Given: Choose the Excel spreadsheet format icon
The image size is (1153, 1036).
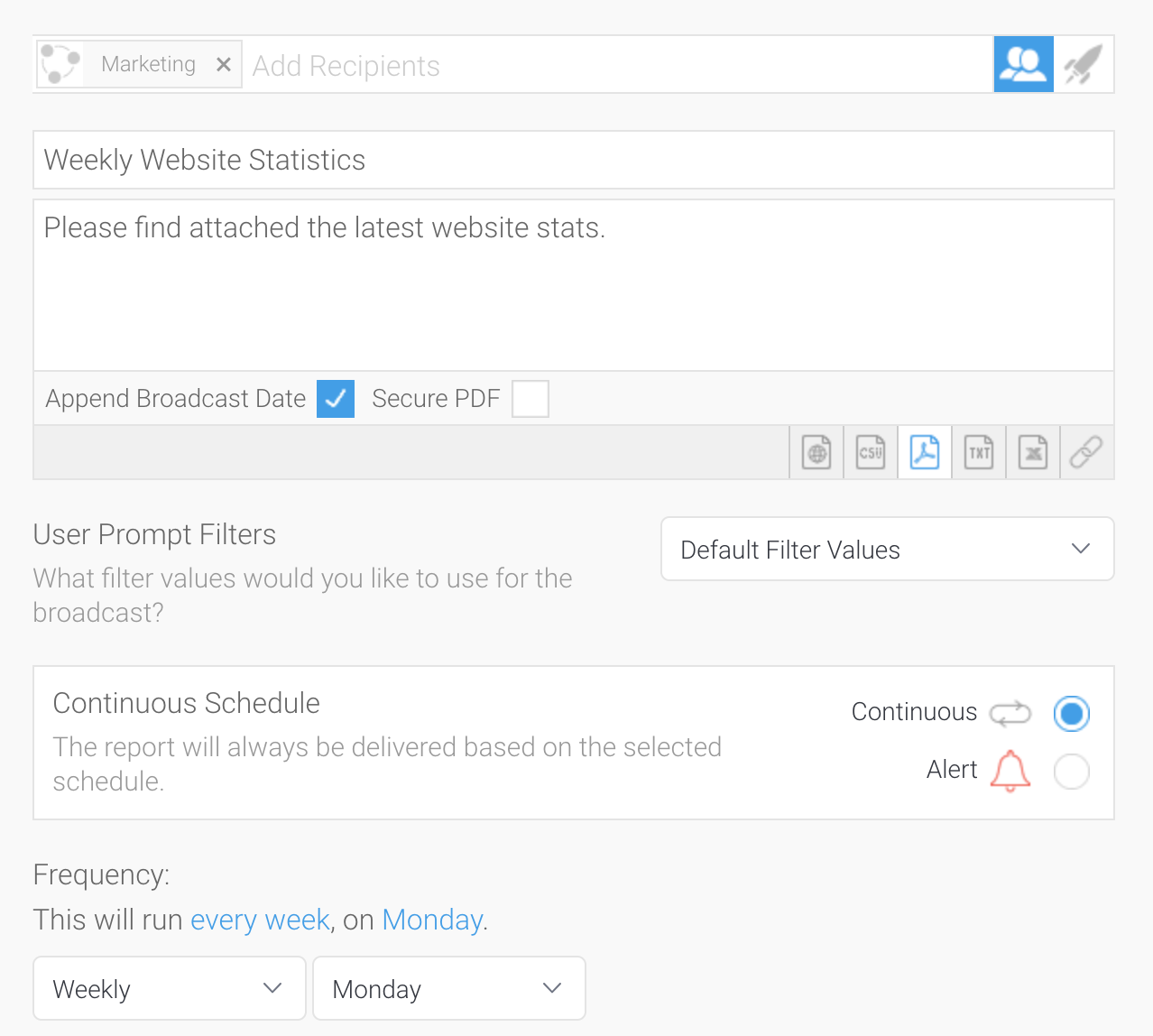Looking at the screenshot, I should point(1033,452).
